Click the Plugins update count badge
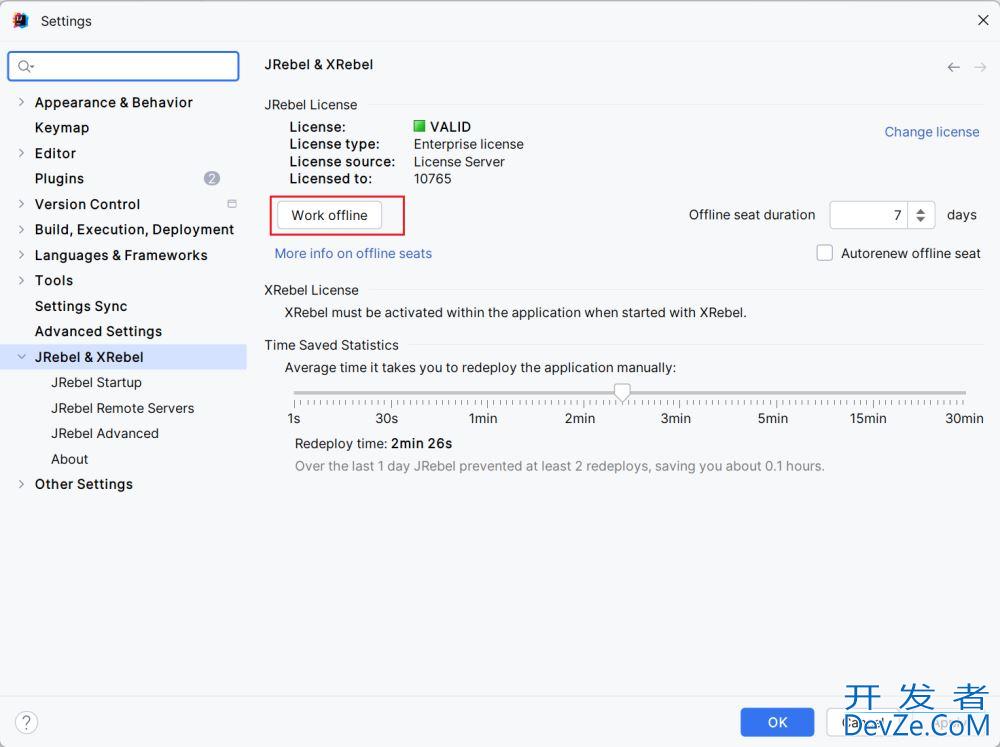The height and width of the screenshot is (747, 1000). [x=212, y=179]
